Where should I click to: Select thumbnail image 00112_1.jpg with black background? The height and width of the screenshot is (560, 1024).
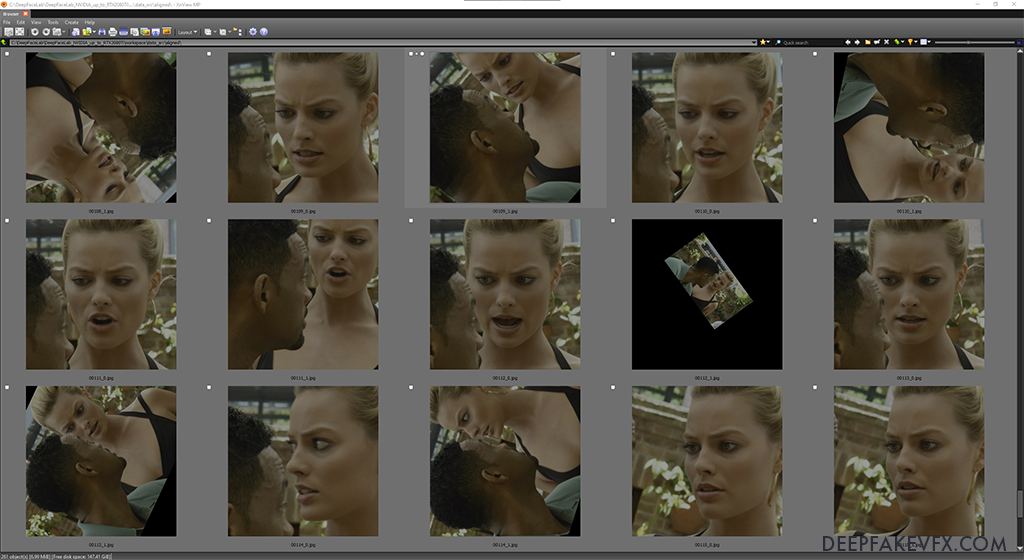(707, 294)
